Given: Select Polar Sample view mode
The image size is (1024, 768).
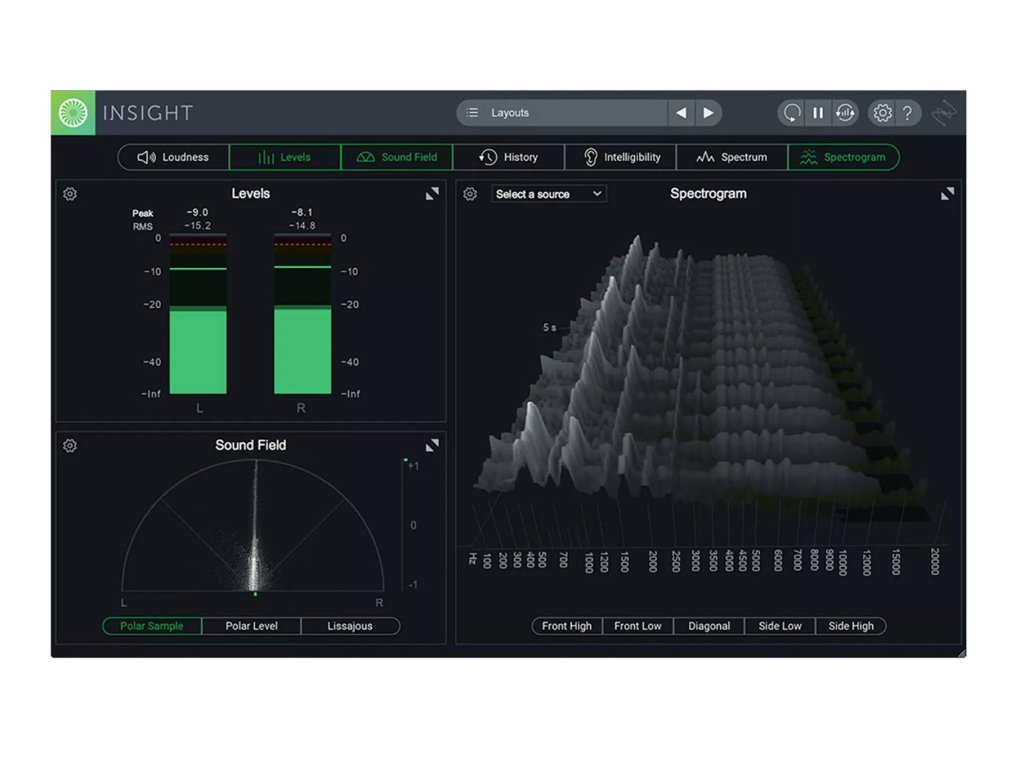Looking at the screenshot, I should 152,626.
